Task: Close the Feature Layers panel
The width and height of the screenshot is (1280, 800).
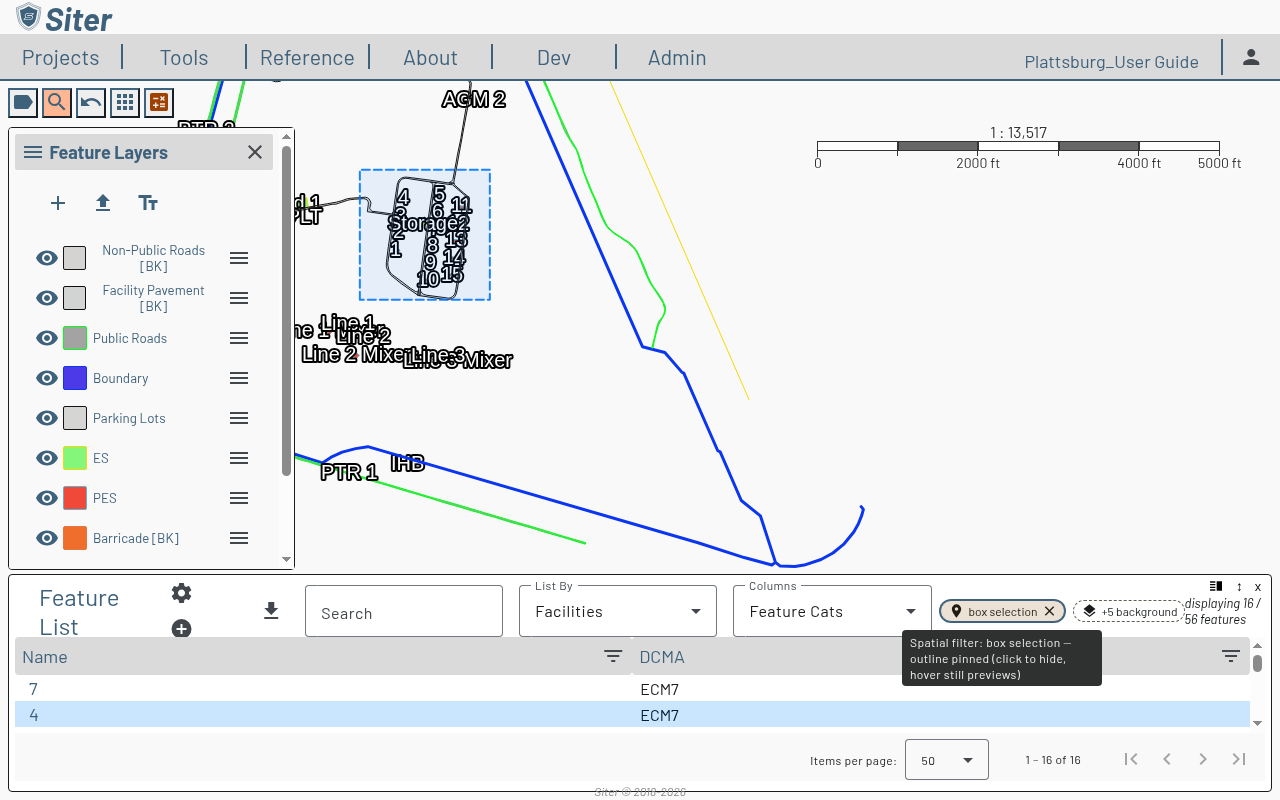Action: pyautogui.click(x=255, y=152)
